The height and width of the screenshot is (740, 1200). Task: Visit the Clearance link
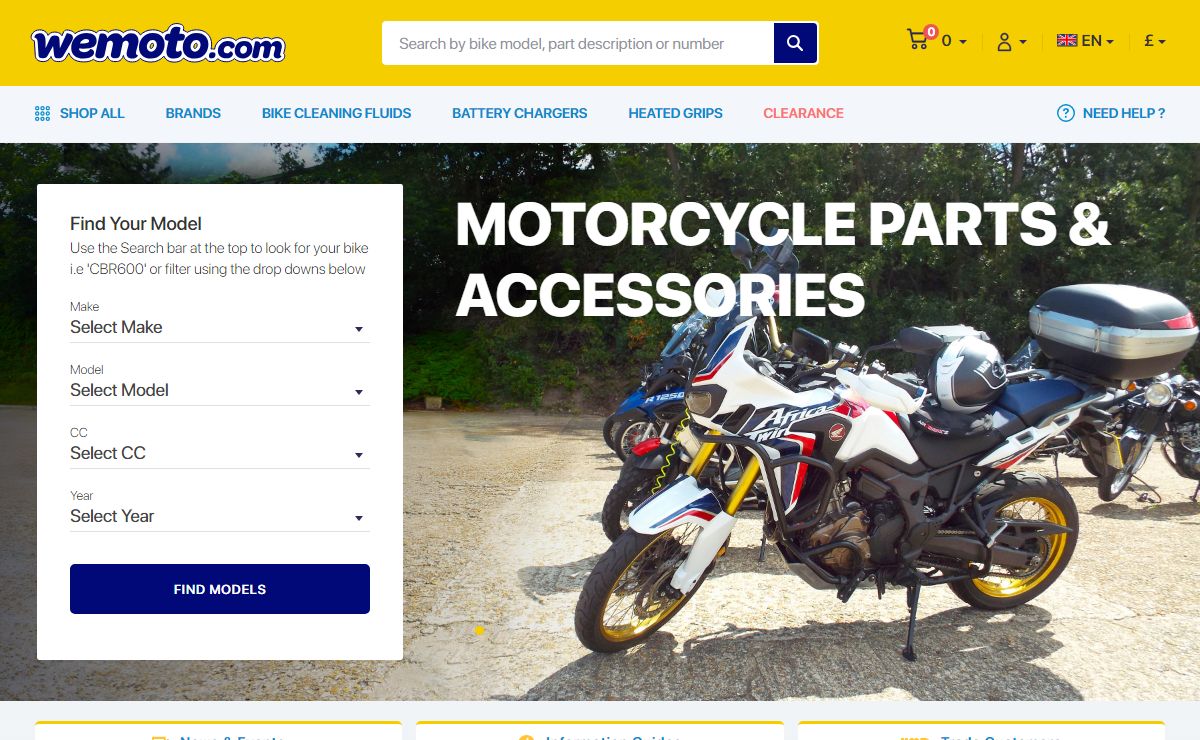(803, 113)
